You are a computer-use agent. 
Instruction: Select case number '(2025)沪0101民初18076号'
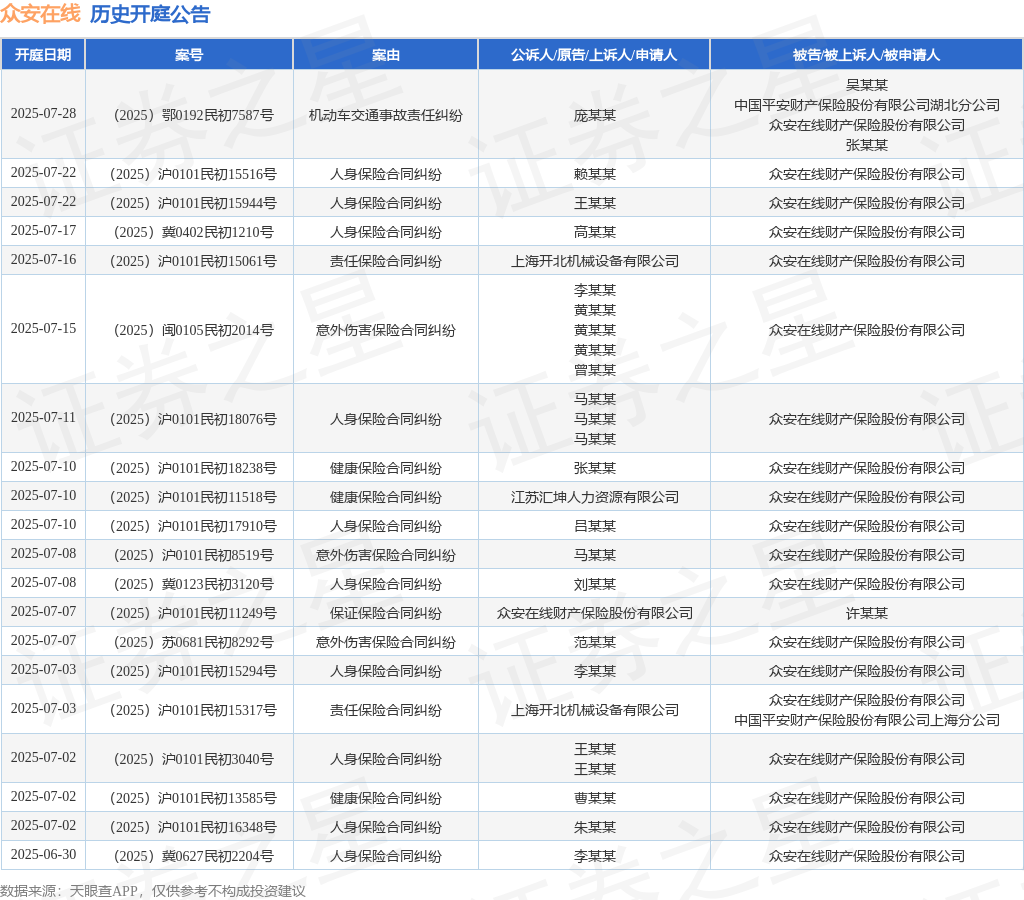(193, 419)
